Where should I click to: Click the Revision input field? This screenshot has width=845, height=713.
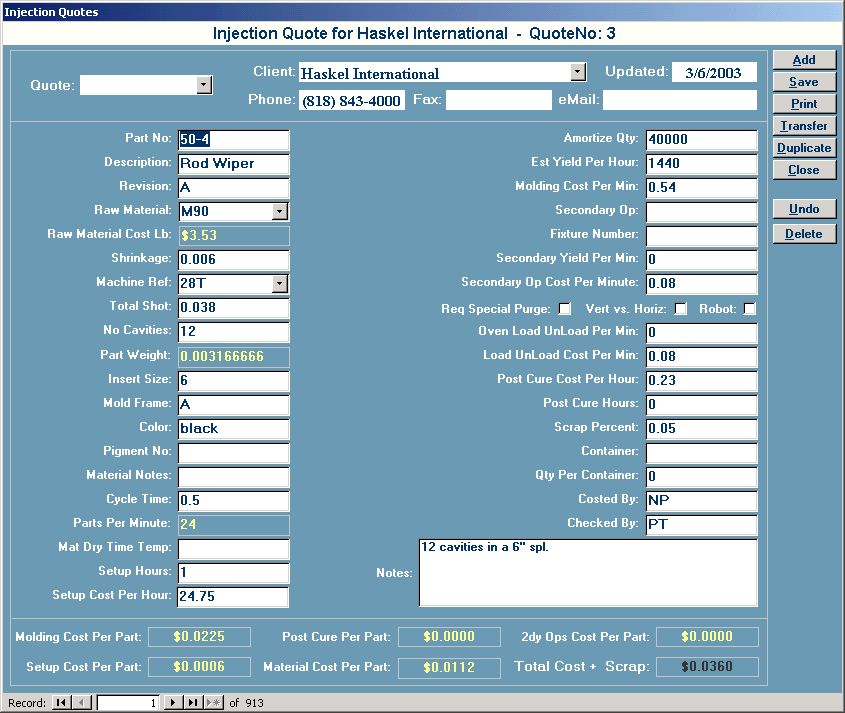[x=233, y=188]
